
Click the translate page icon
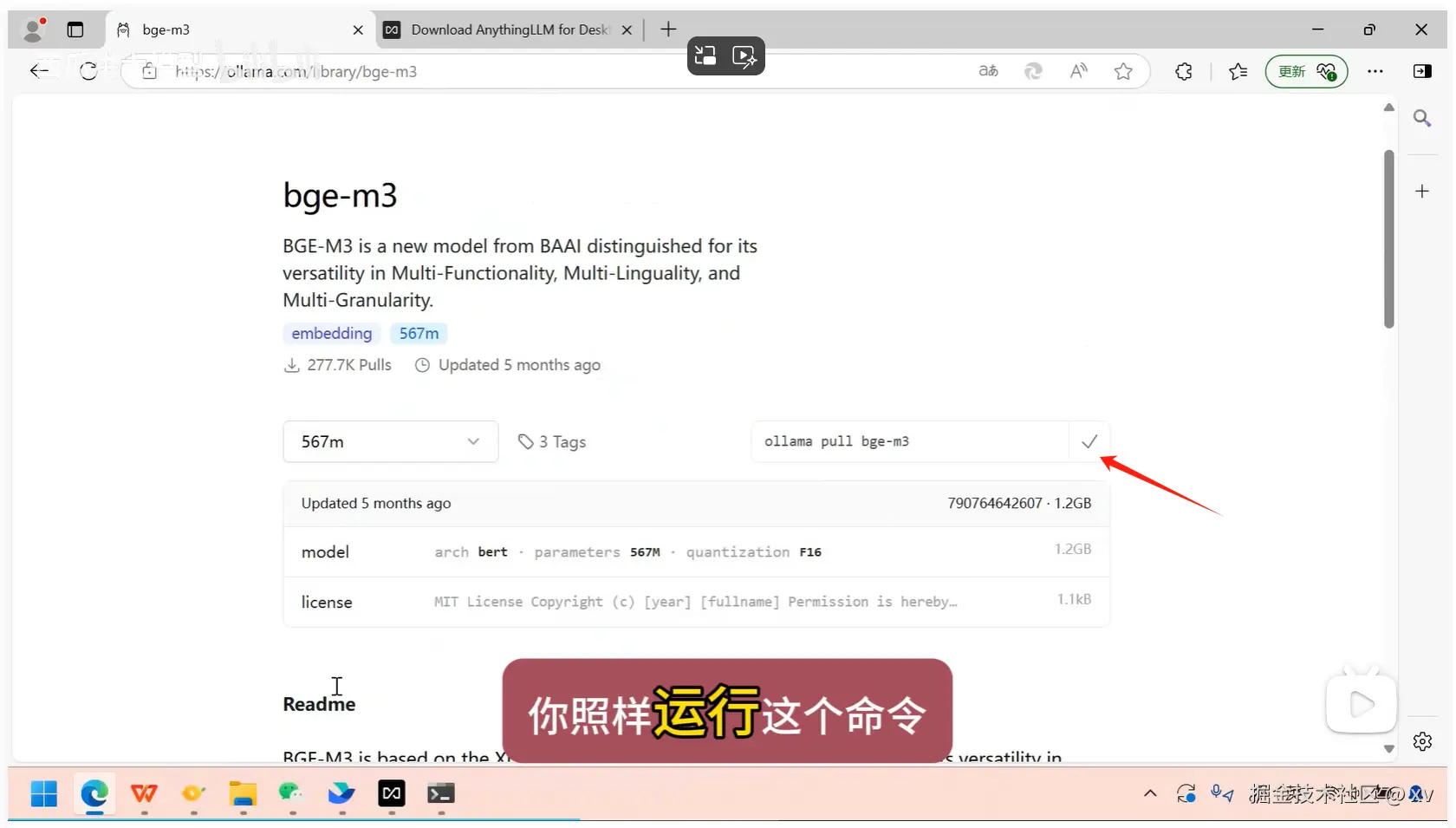tap(988, 71)
